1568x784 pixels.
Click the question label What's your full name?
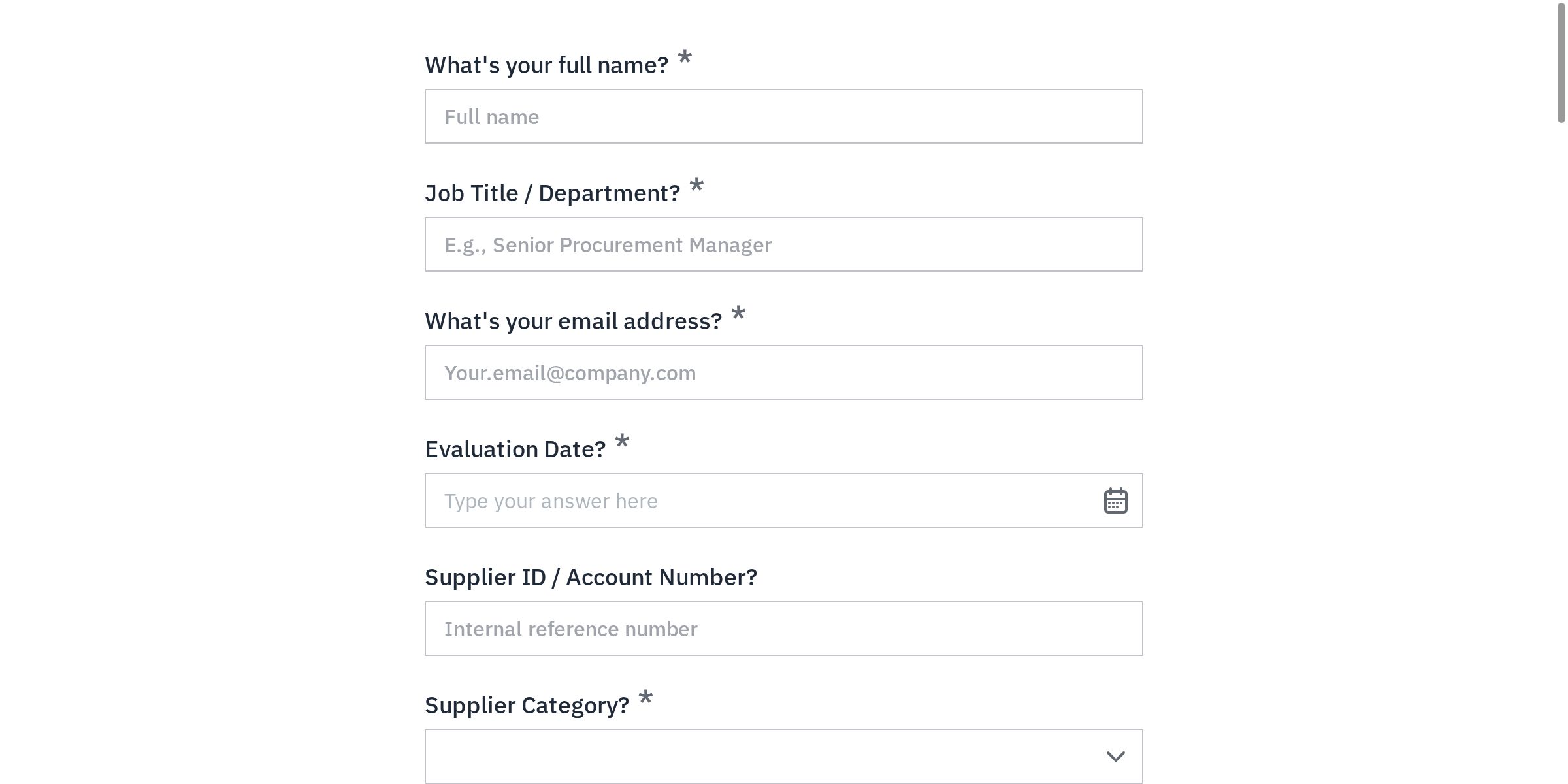coord(547,64)
